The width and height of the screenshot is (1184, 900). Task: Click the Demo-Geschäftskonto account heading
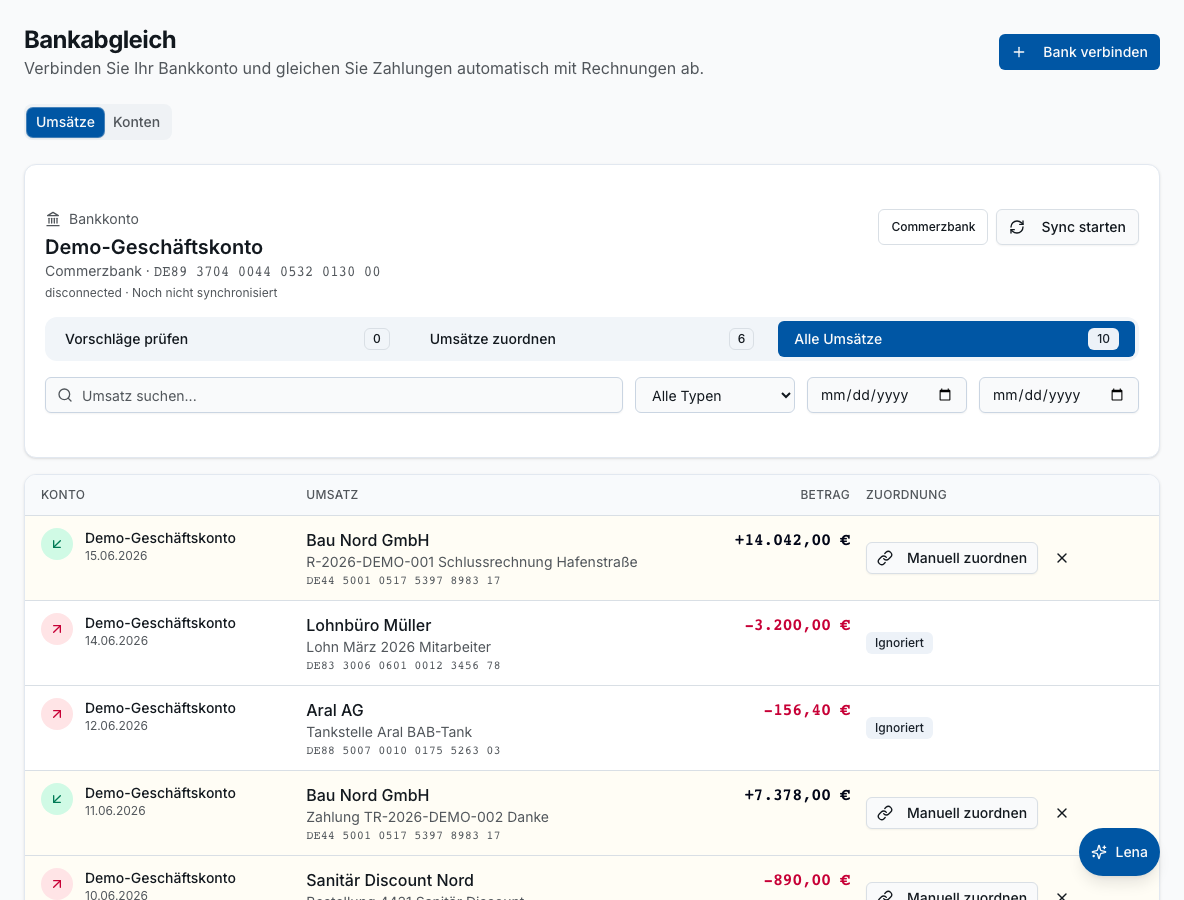[x=154, y=247]
